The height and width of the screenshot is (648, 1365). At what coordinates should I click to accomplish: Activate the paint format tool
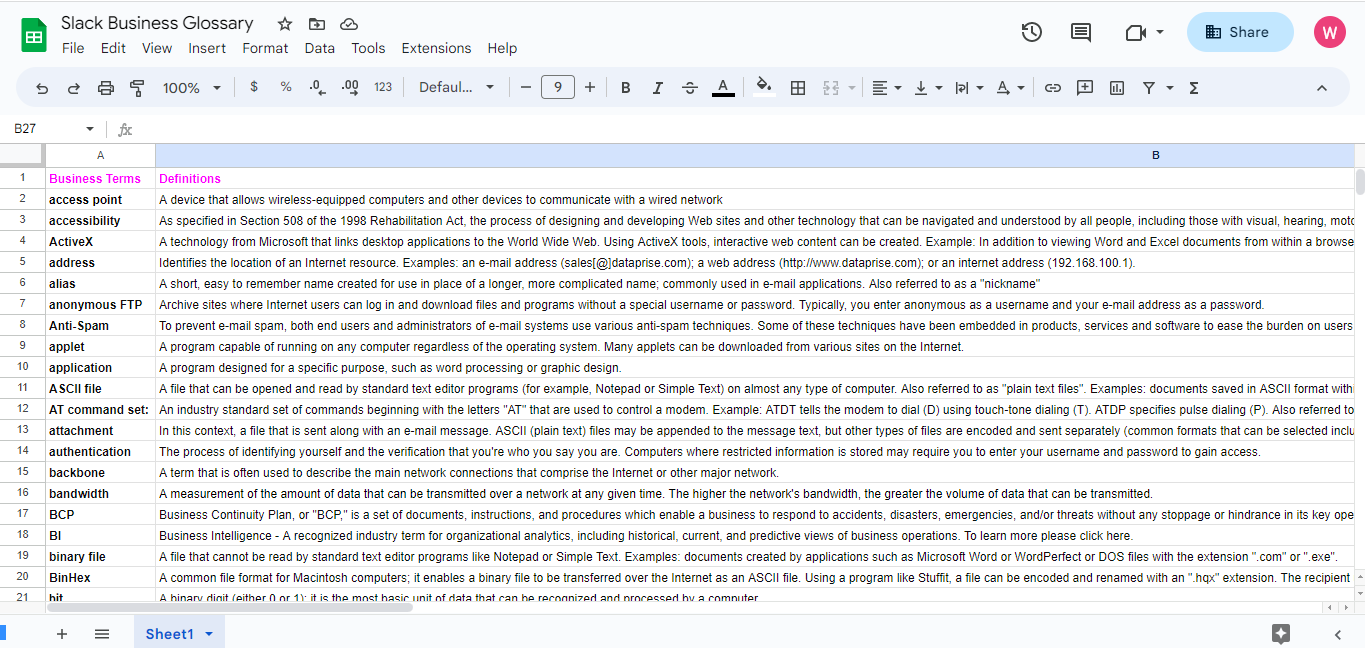pos(138,88)
